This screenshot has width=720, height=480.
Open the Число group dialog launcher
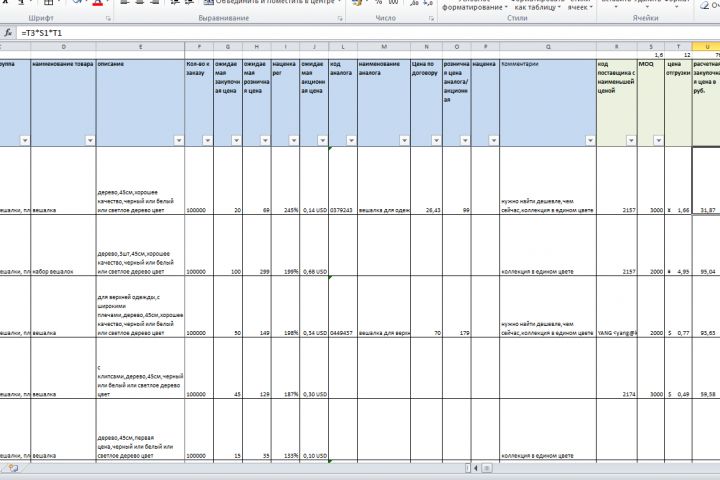[x=432, y=19]
